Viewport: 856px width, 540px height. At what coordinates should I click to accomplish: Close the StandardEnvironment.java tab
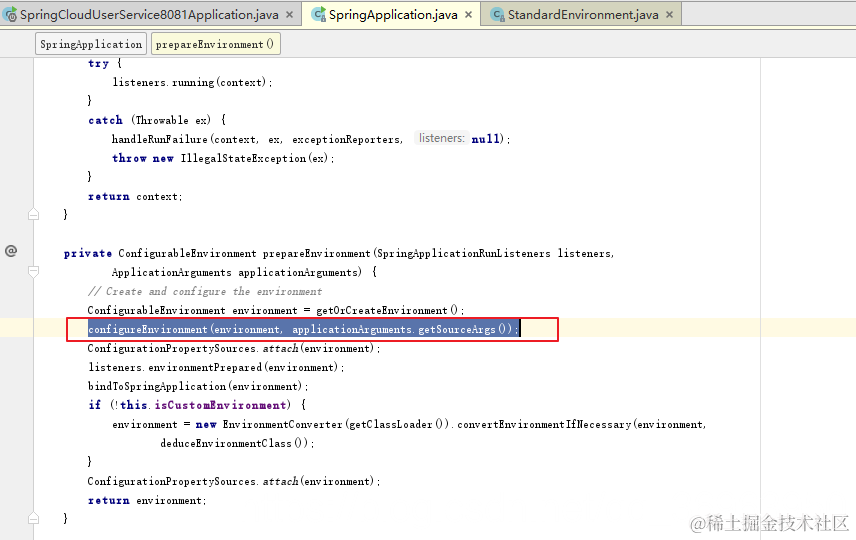[669, 15]
